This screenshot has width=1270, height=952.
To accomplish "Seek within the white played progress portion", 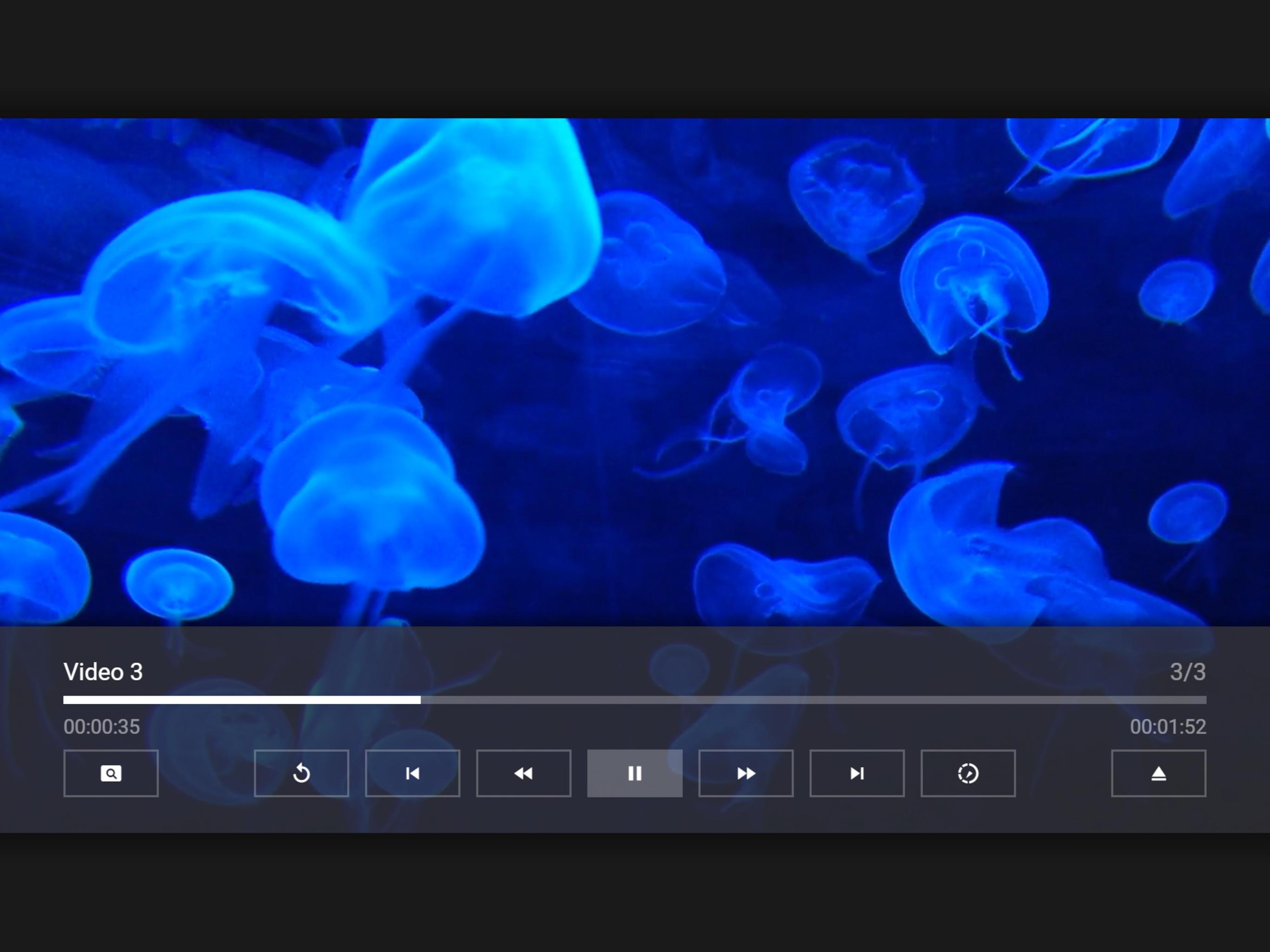I will click(241, 700).
